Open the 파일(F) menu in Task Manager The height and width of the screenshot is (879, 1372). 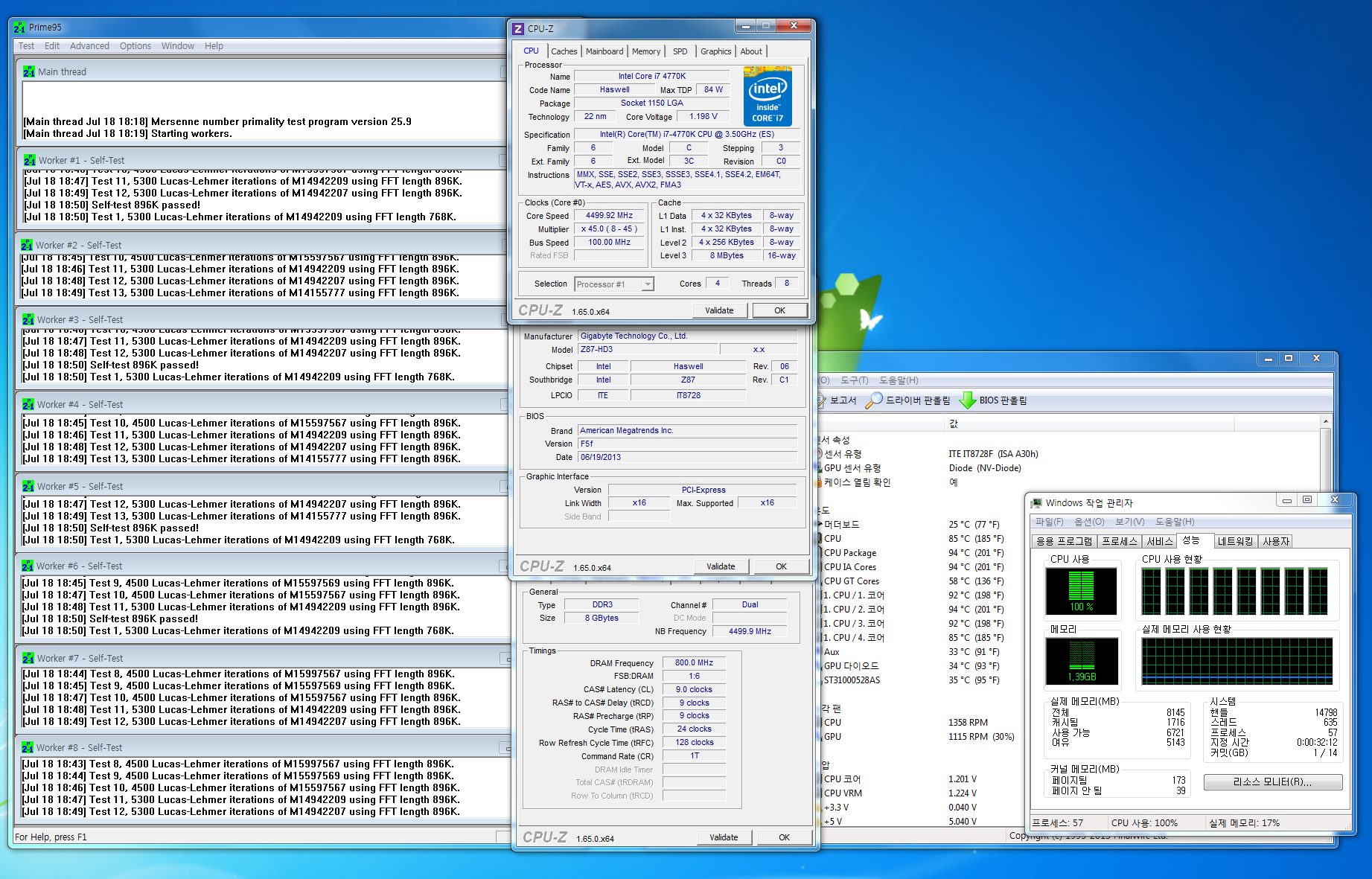(x=1050, y=522)
